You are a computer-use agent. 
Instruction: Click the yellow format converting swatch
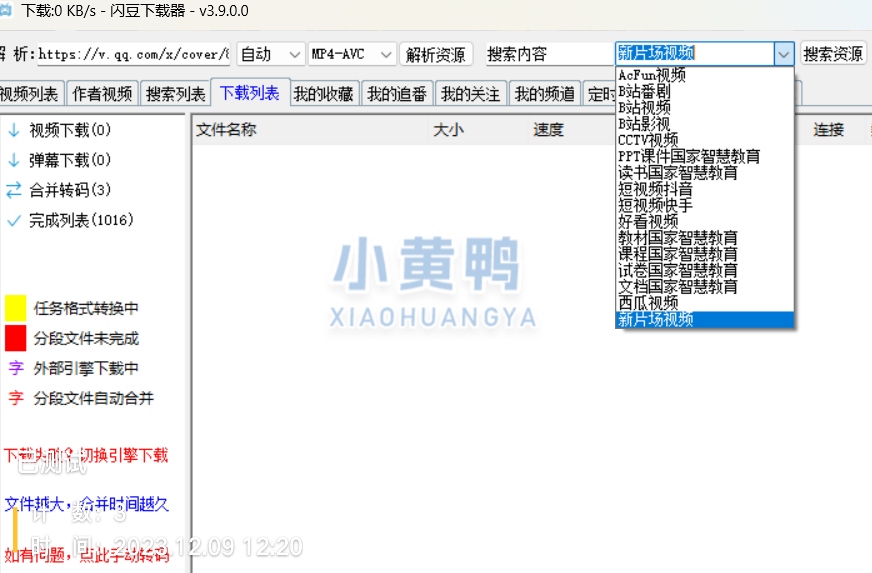pyautogui.click(x=16, y=308)
